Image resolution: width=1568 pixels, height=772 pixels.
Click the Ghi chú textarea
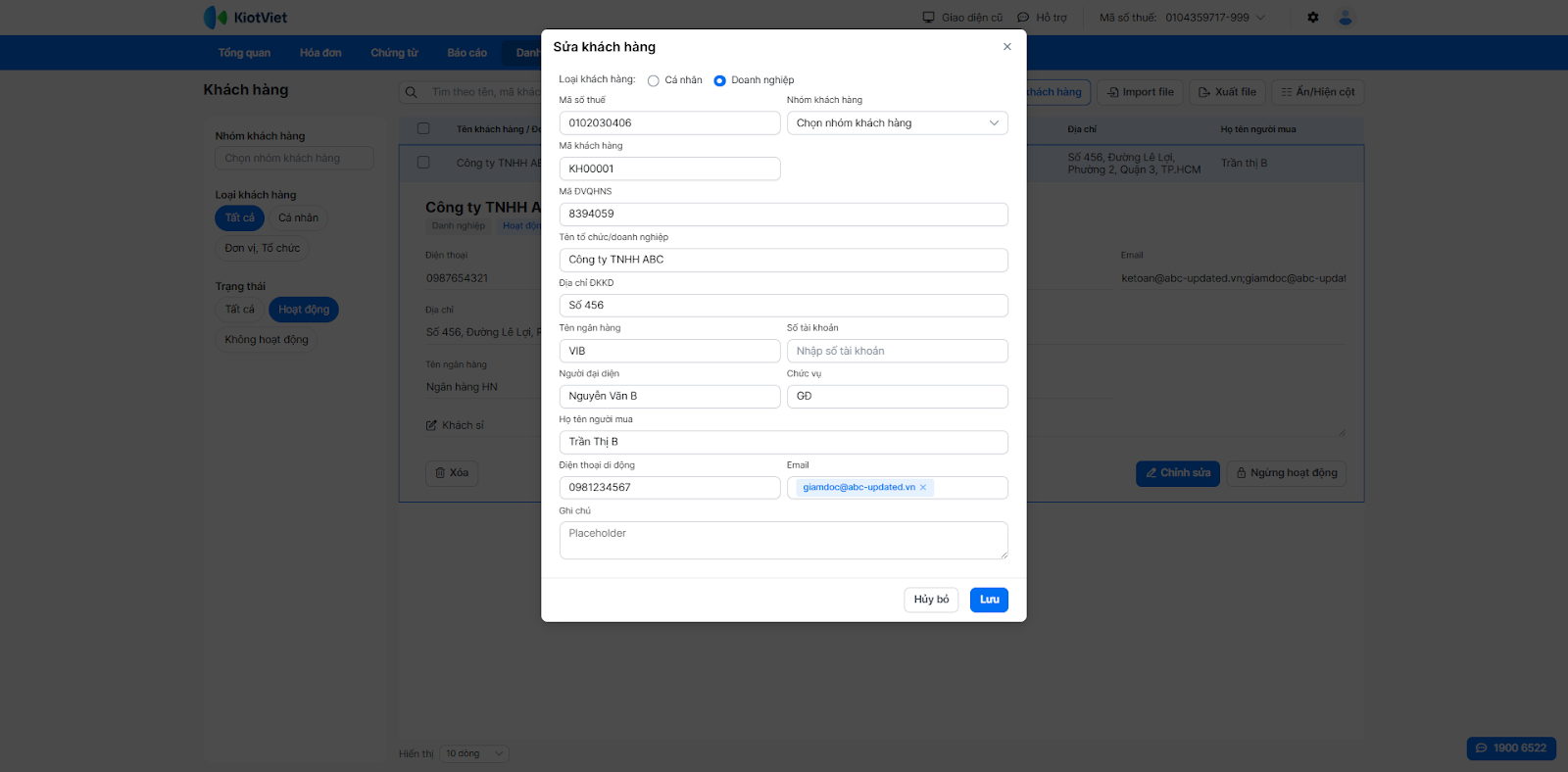click(783, 540)
